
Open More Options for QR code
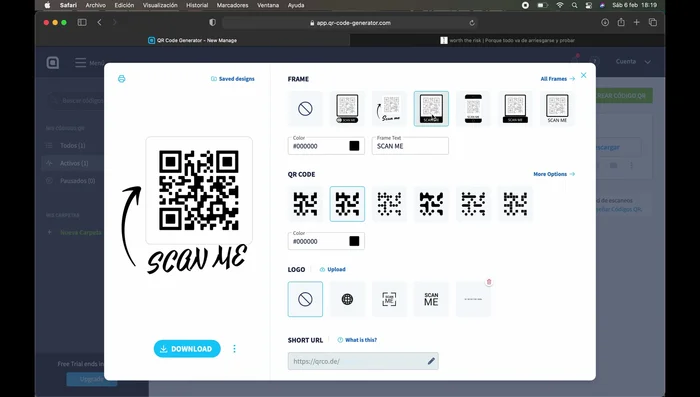(x=554, y=174)
